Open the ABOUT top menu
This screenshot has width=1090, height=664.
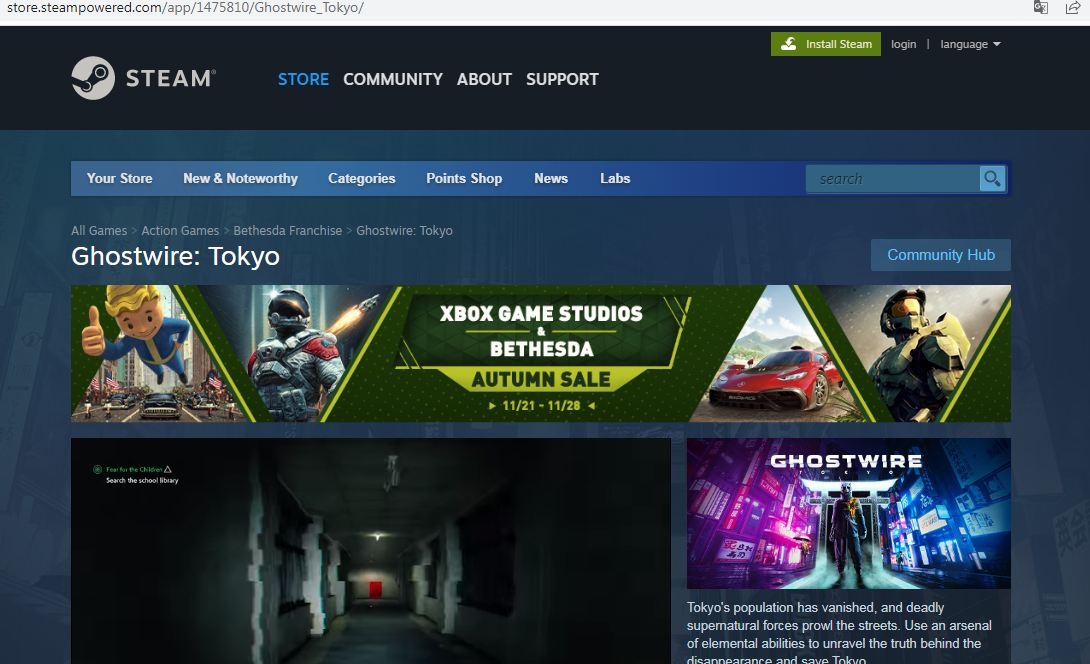[484, 79]
